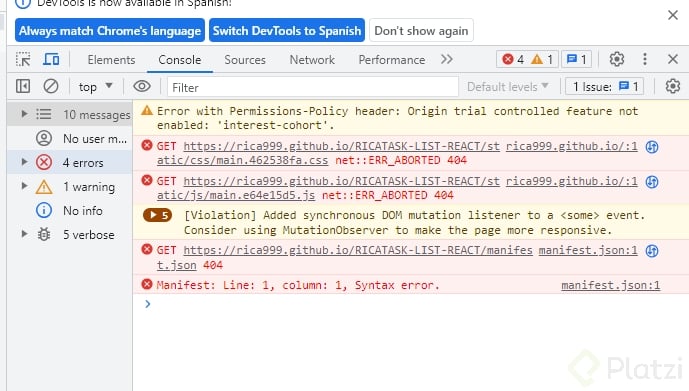This screenshot has width=689, height=391.
Task: Expand the 5 verbose group arrow
Action: click(24, 234)
